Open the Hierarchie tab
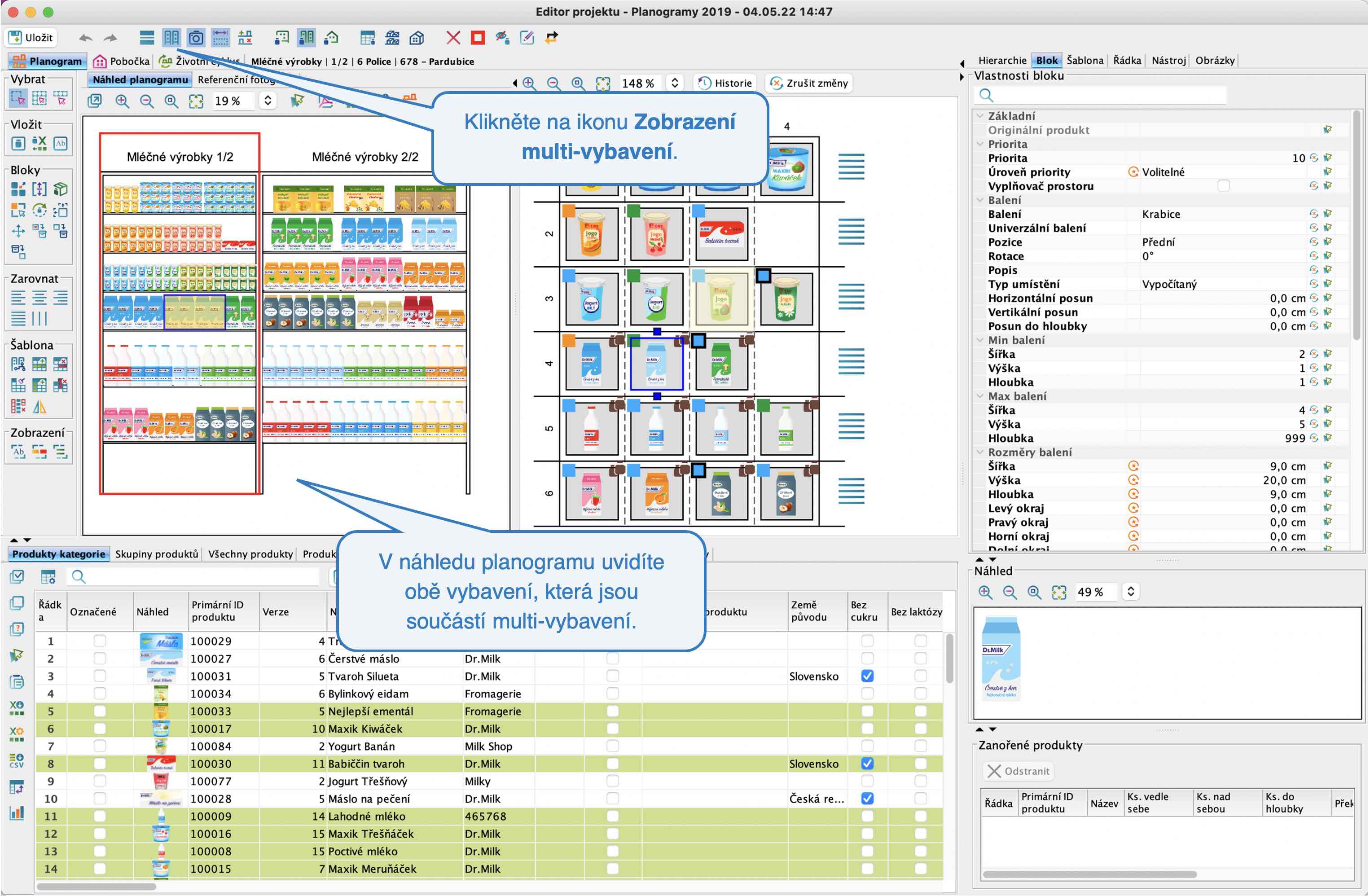The height and width of the screenshot is (896, 1370). (x=1002, y=61)
